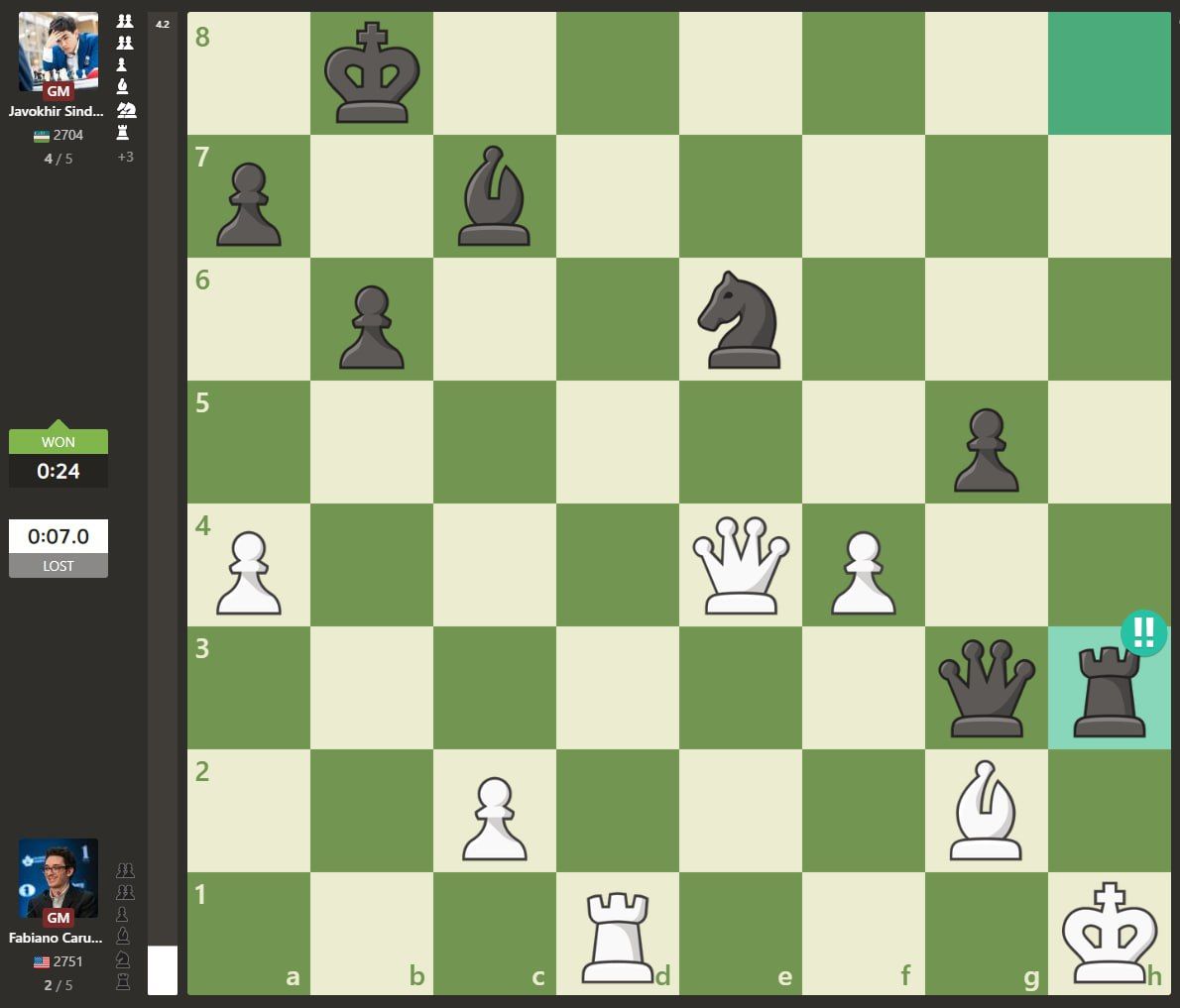Select the black knight on e6
The height and width of the screenshot is (1008, 1180).
click(740, 319)
